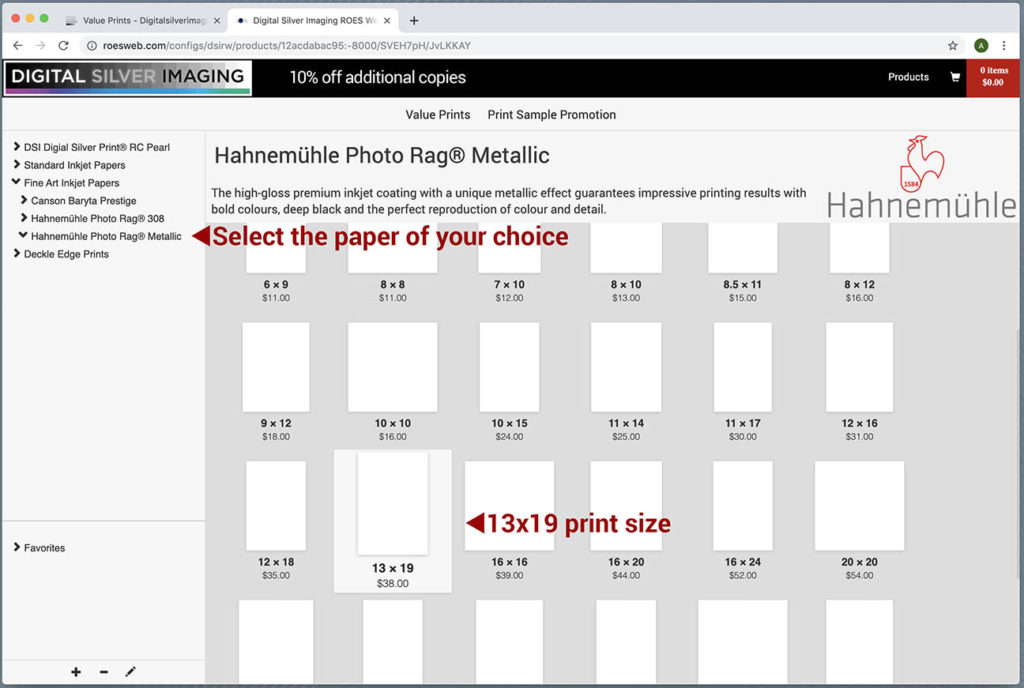
Task: Expand the Favorites section
Action: pos(17,547)
